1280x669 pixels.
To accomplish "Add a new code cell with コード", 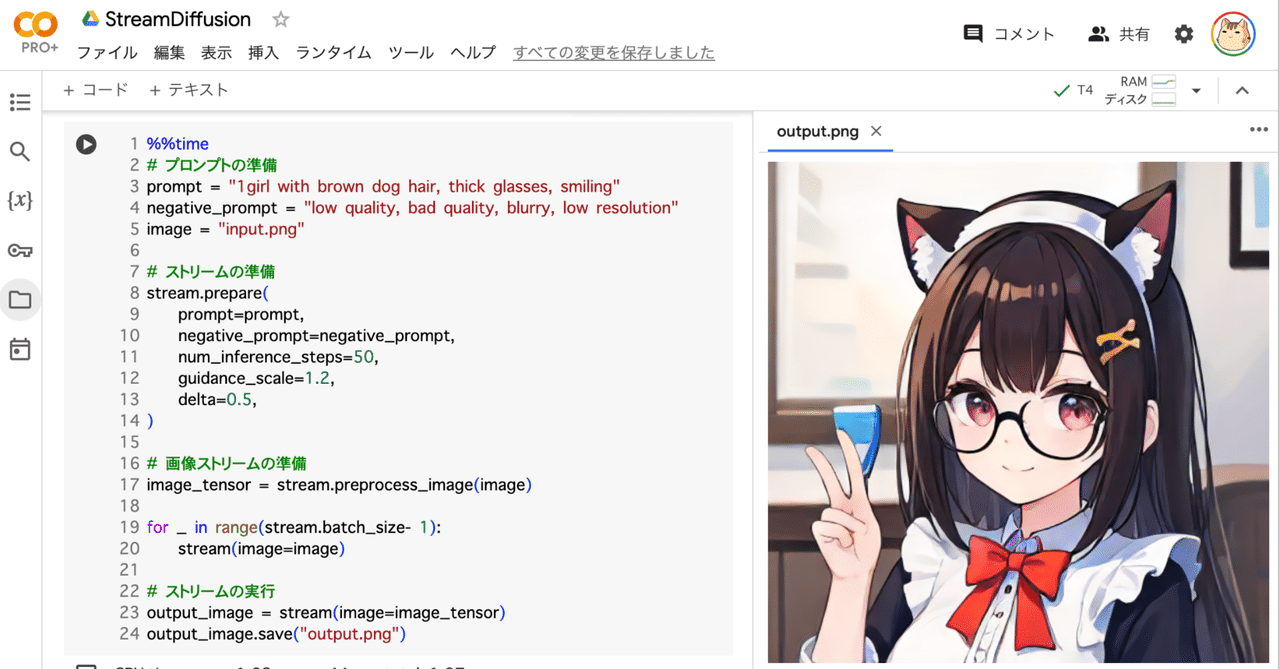I will [x=96, y=89].
